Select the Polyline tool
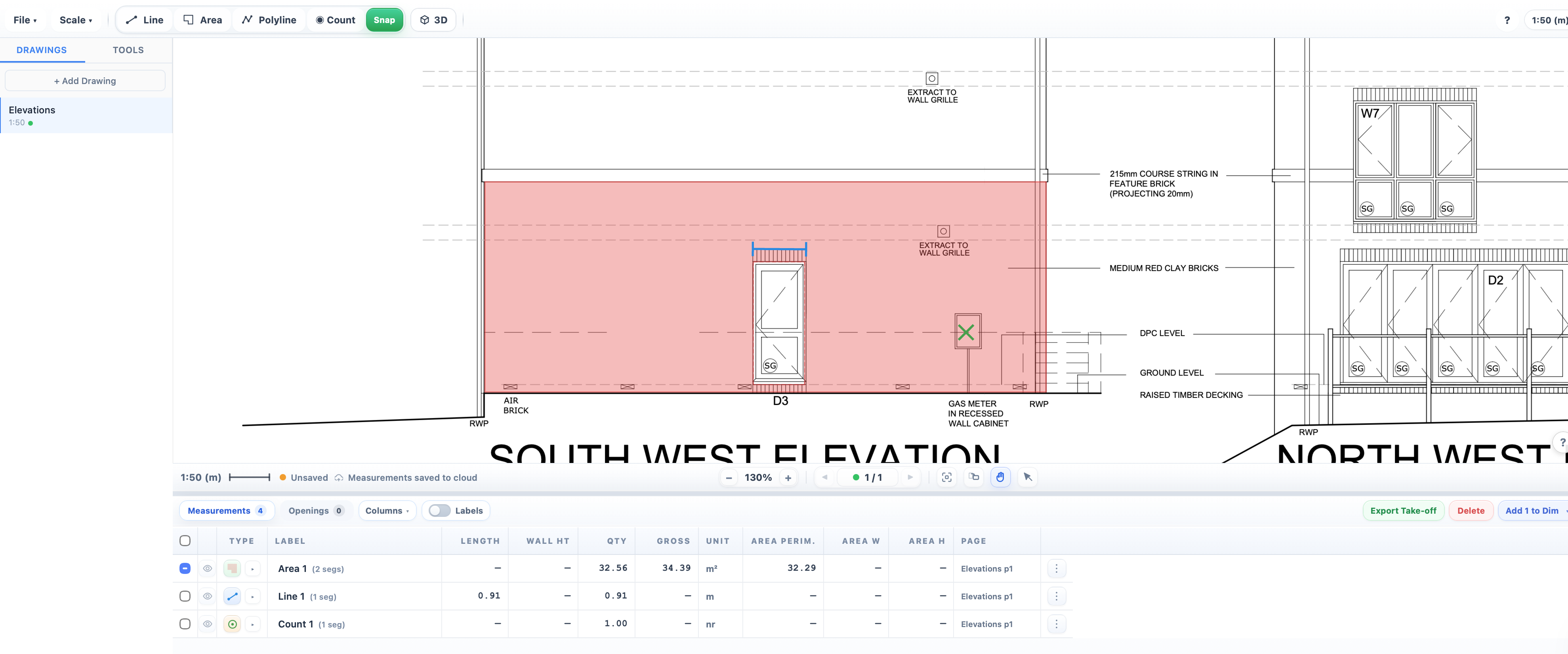Viewport: 1568px width, 654px height. (269, 19)
